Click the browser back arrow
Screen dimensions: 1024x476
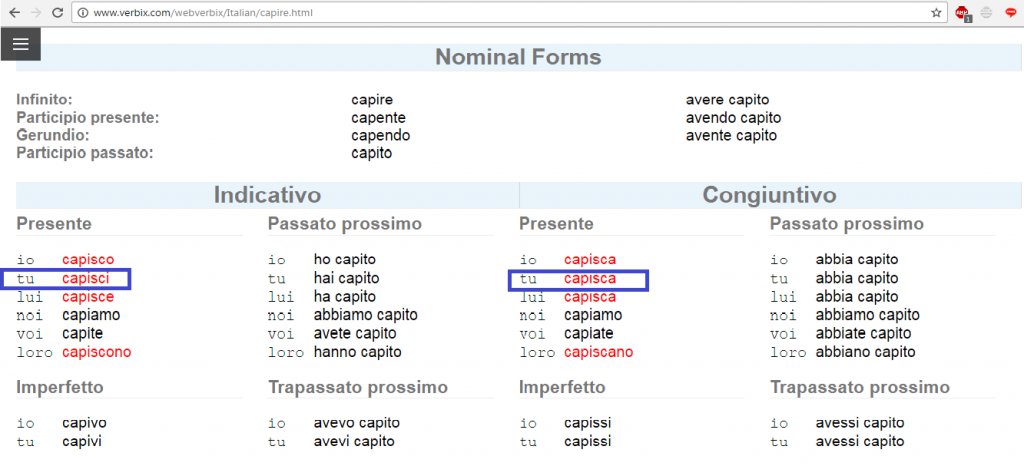point(14,13)
